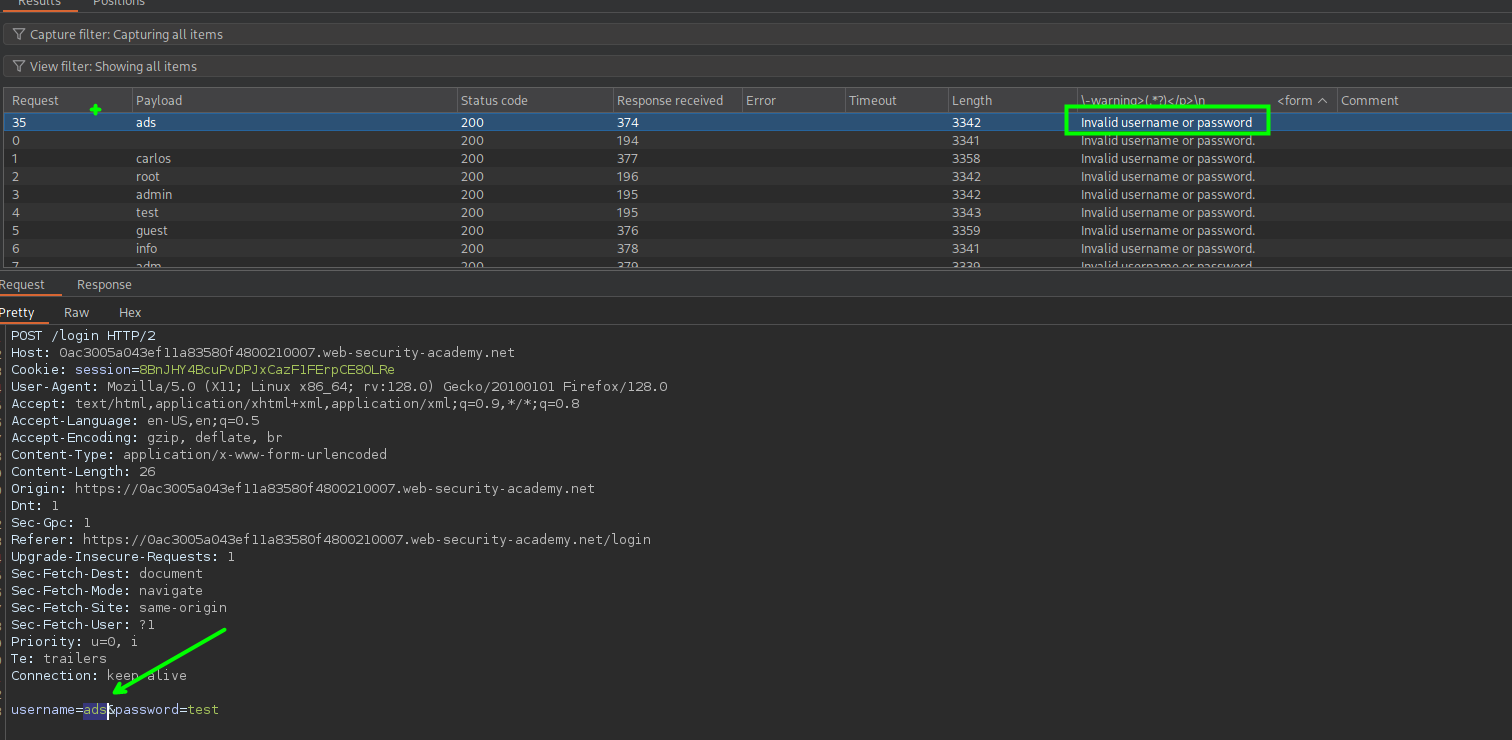Image resolution: width=1512 pixels, height=740 pixels.
Task: Select the admin payload result row
Action: (153, 195)
